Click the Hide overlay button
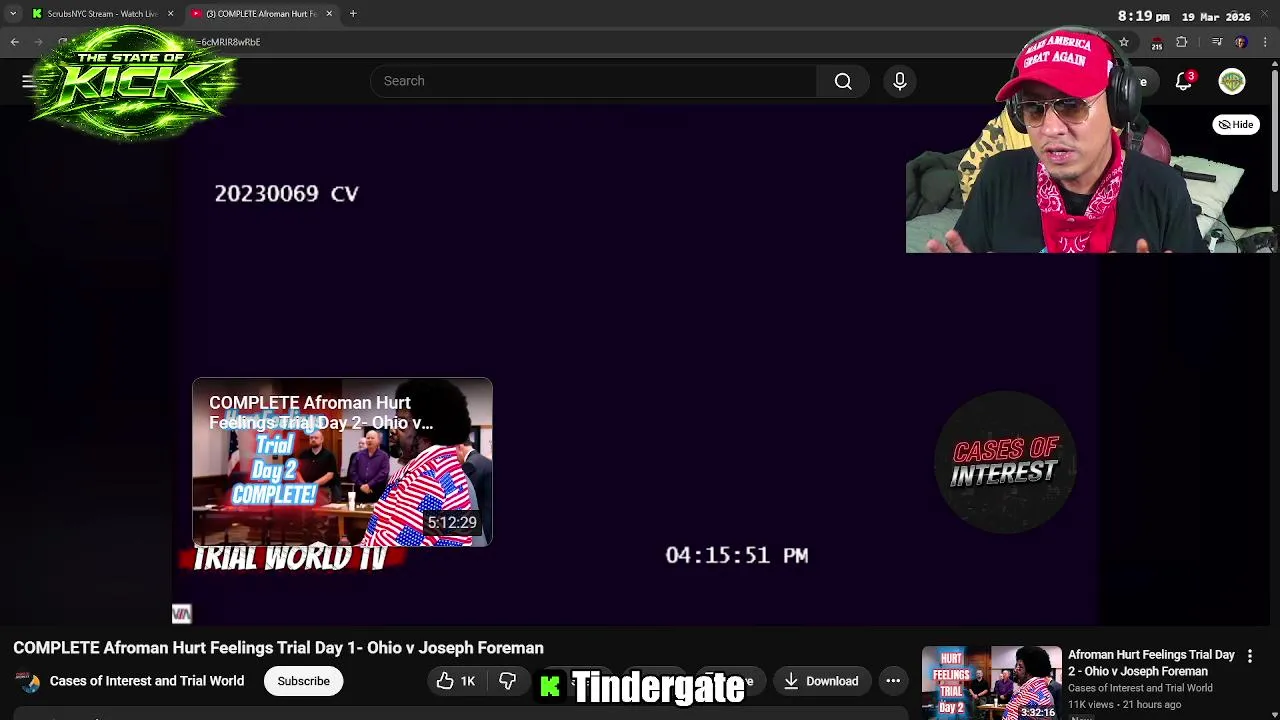 pyautogui.click(x=1236, y=125)
